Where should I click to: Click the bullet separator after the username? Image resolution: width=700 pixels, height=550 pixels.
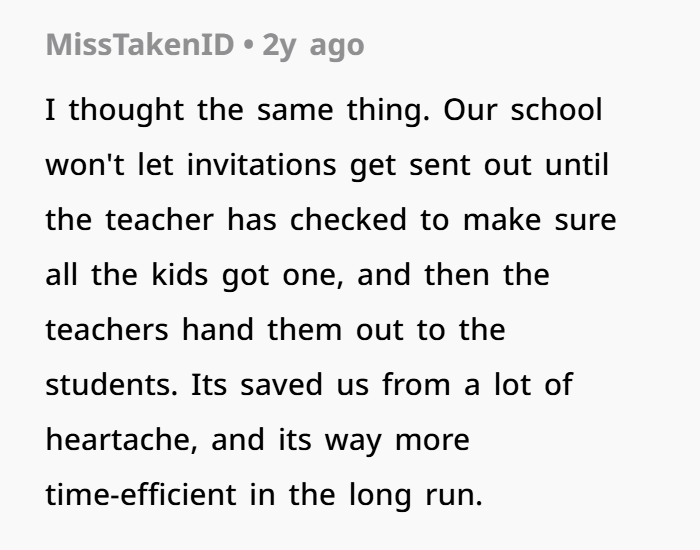coord(248,46)
